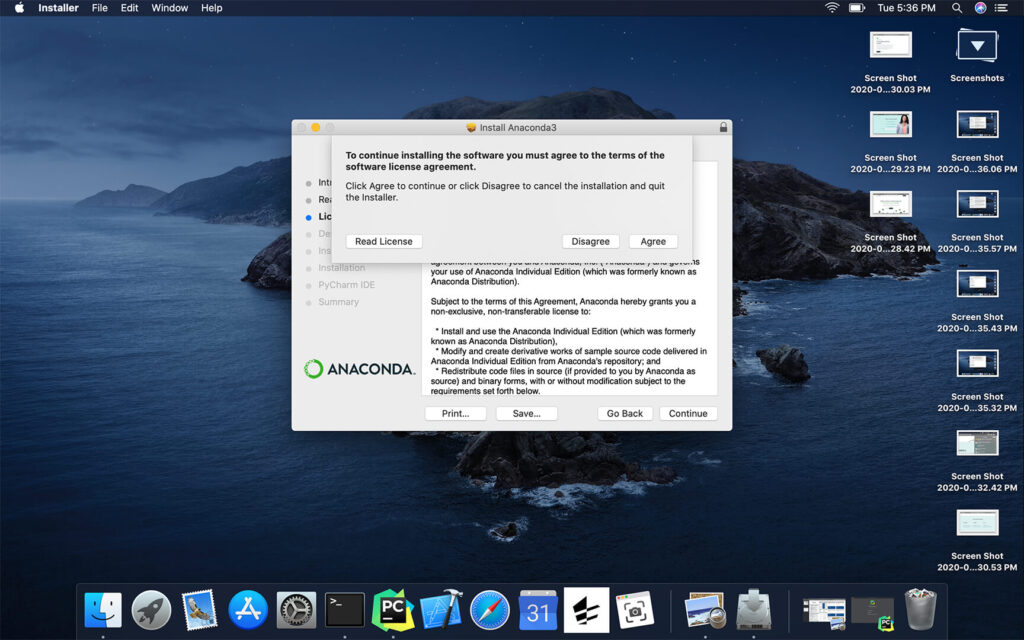Open Safari compass icon in Dock

(x=490, y=611)
